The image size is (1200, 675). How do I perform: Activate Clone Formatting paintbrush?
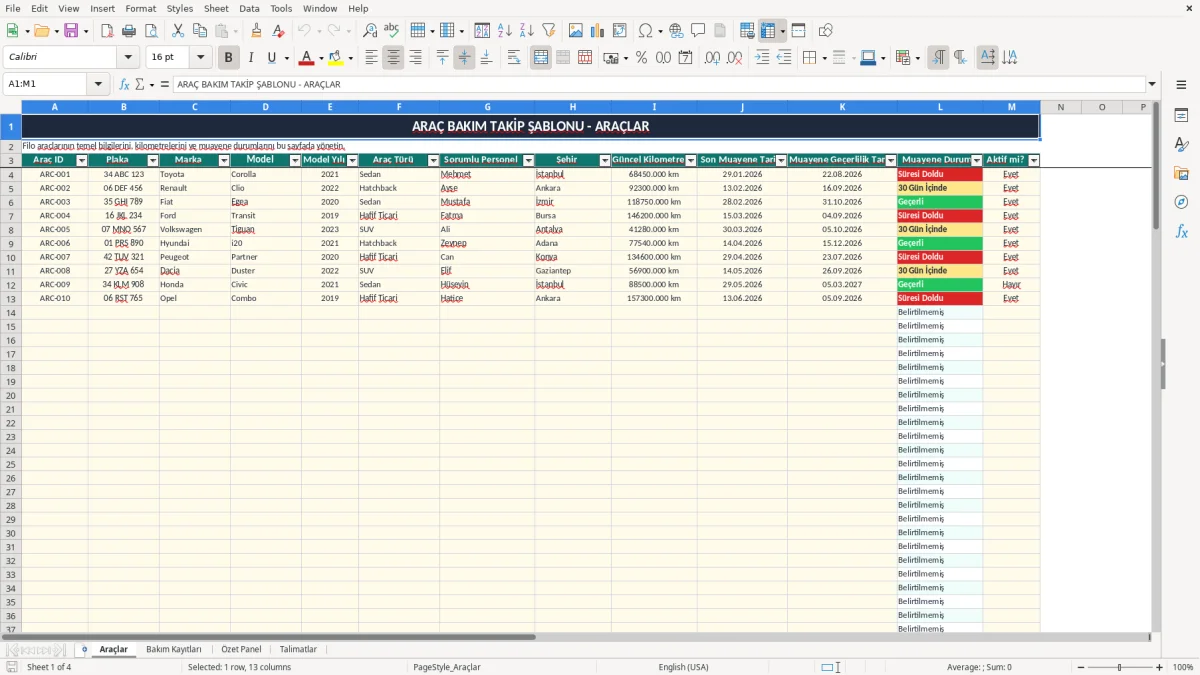click(x=257, y=31)
